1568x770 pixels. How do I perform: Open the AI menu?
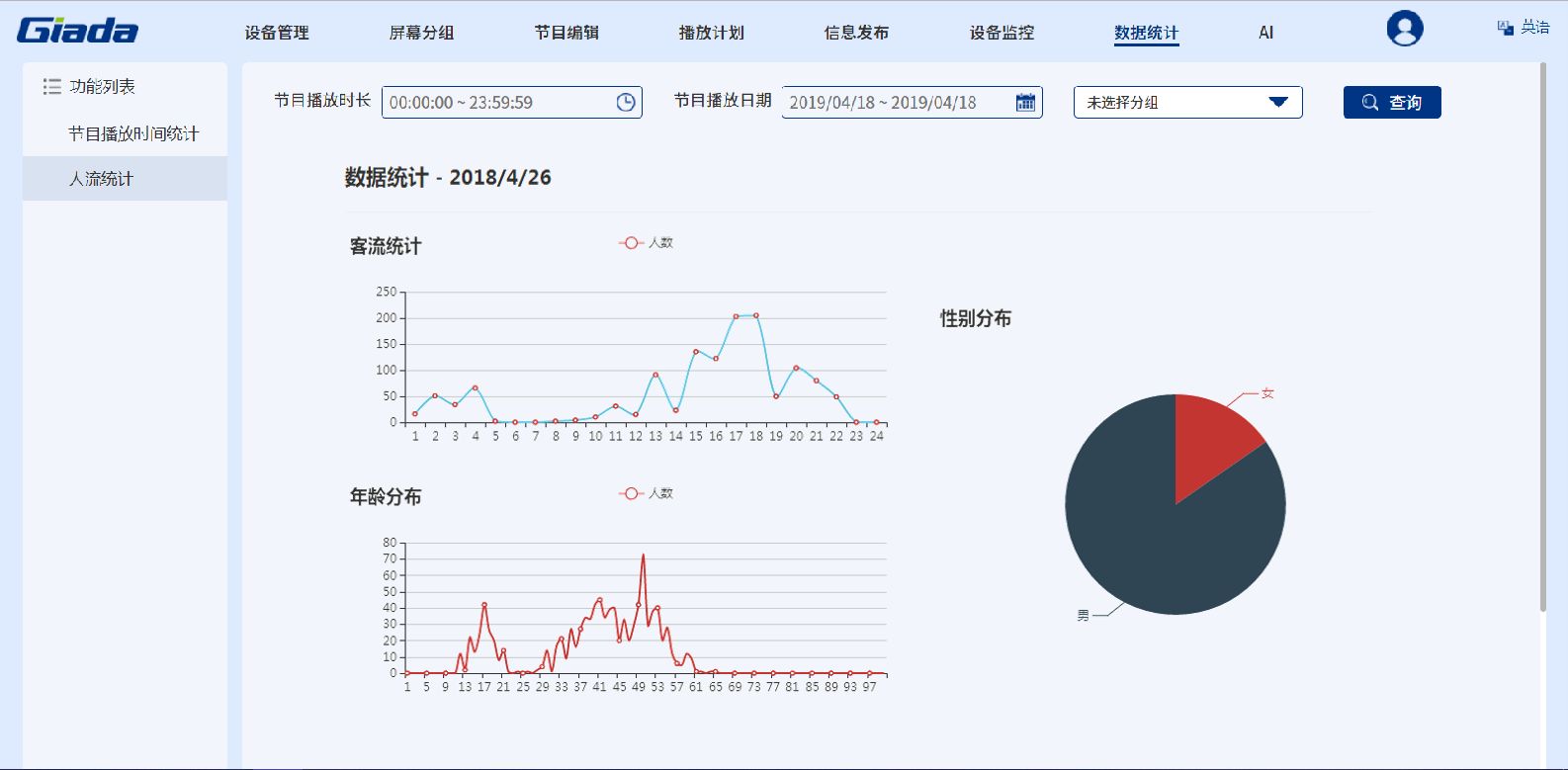point(1265,33)
